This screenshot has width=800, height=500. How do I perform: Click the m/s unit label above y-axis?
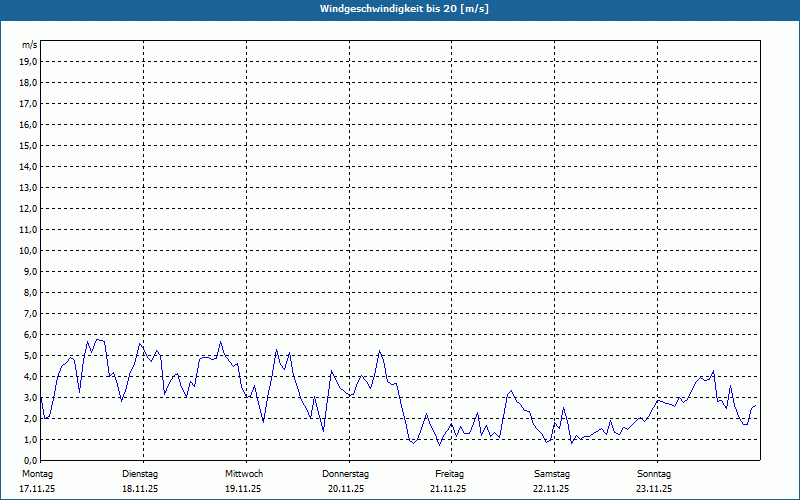(30, 45)
